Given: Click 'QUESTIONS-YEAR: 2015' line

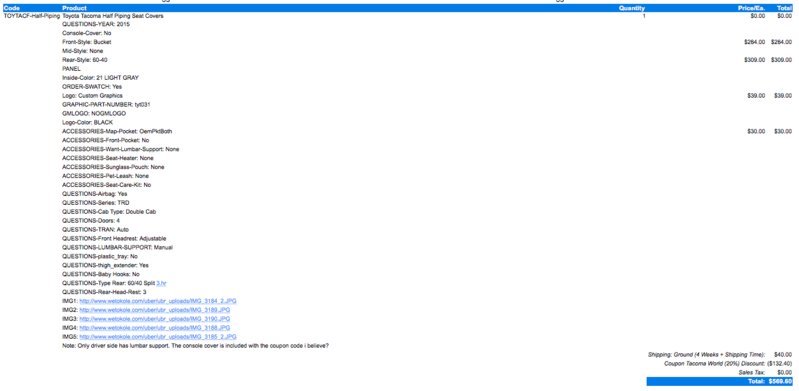Looking at the screenshot, I should [96, 24].
